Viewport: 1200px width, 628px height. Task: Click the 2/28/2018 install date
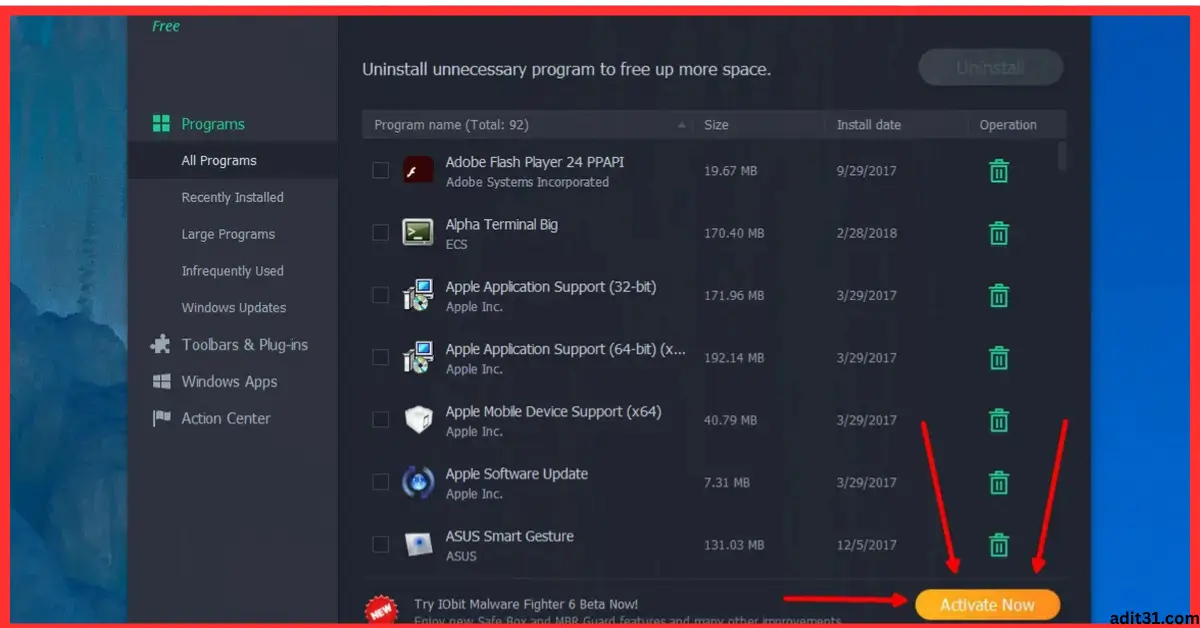(867, 233)
